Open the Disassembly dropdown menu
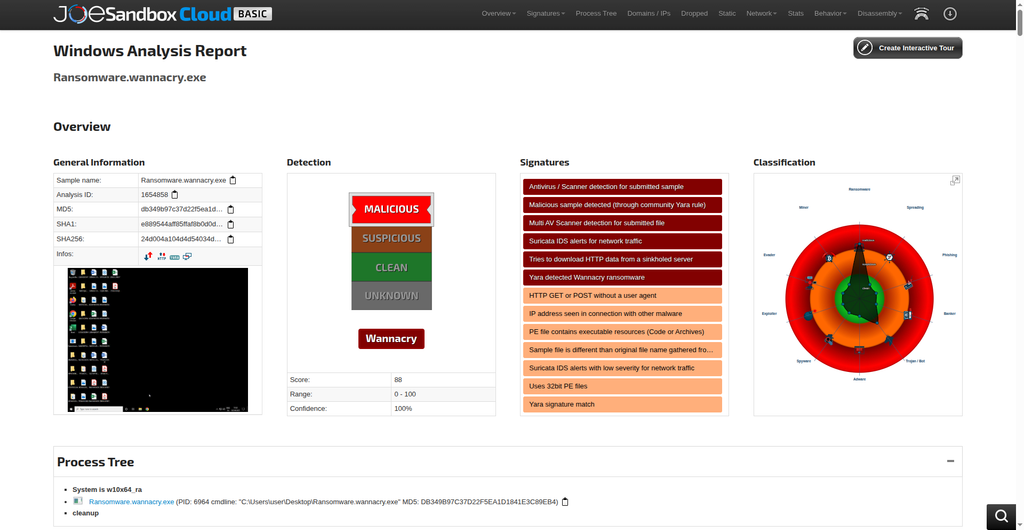This screenshot has width=1024, height=530. pyautogui.click(x=880, y=14)
